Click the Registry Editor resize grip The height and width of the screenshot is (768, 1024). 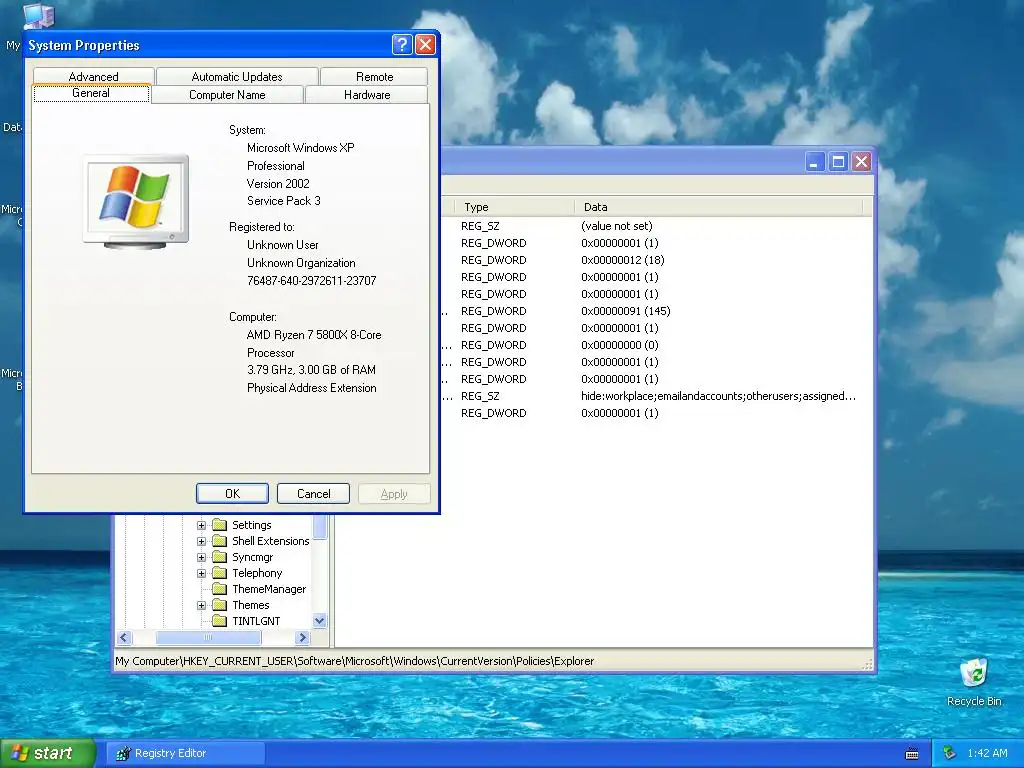867,664
